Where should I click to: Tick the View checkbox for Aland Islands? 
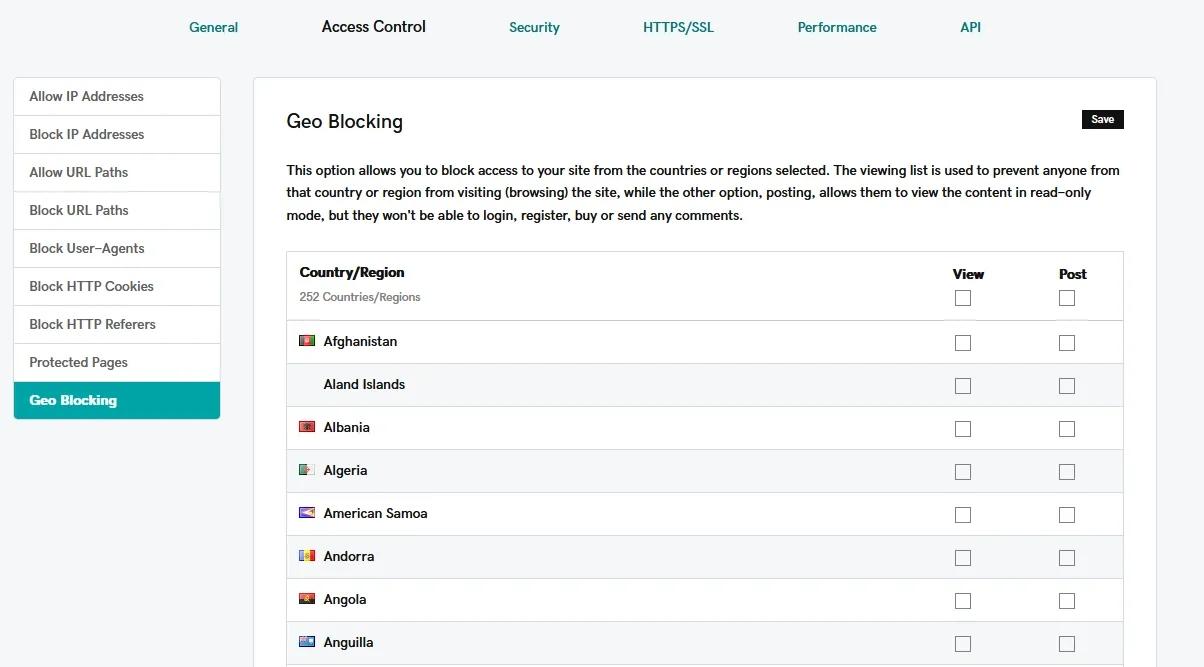coord(963,386)
